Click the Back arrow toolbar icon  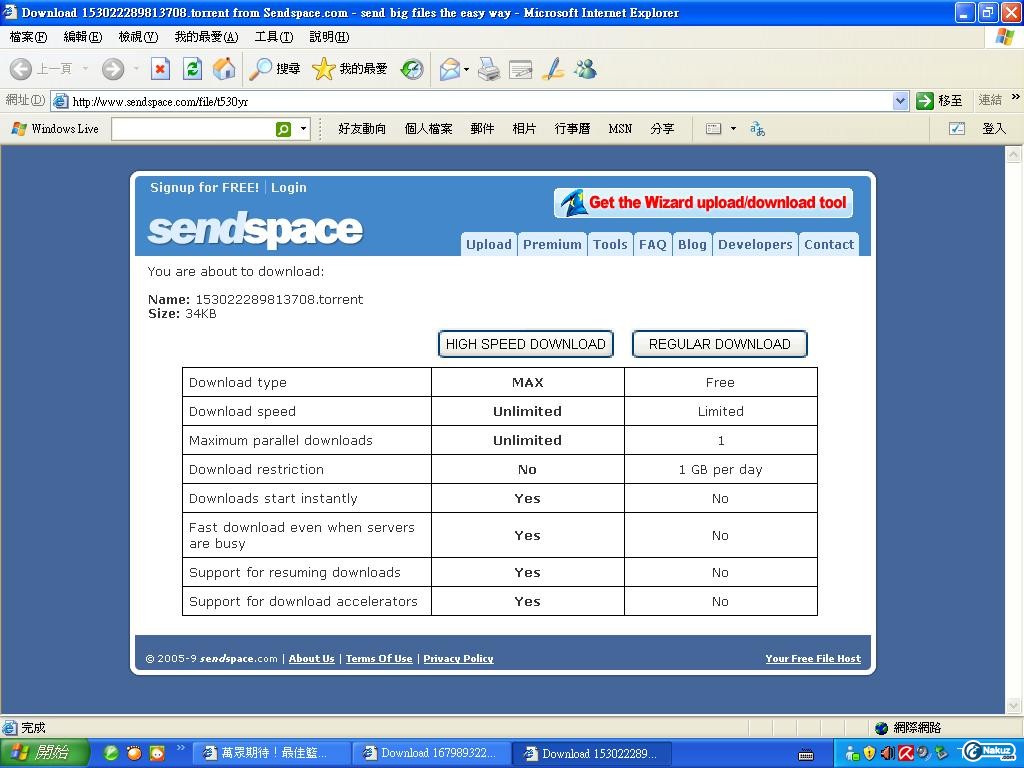click(x=21, y=69)
